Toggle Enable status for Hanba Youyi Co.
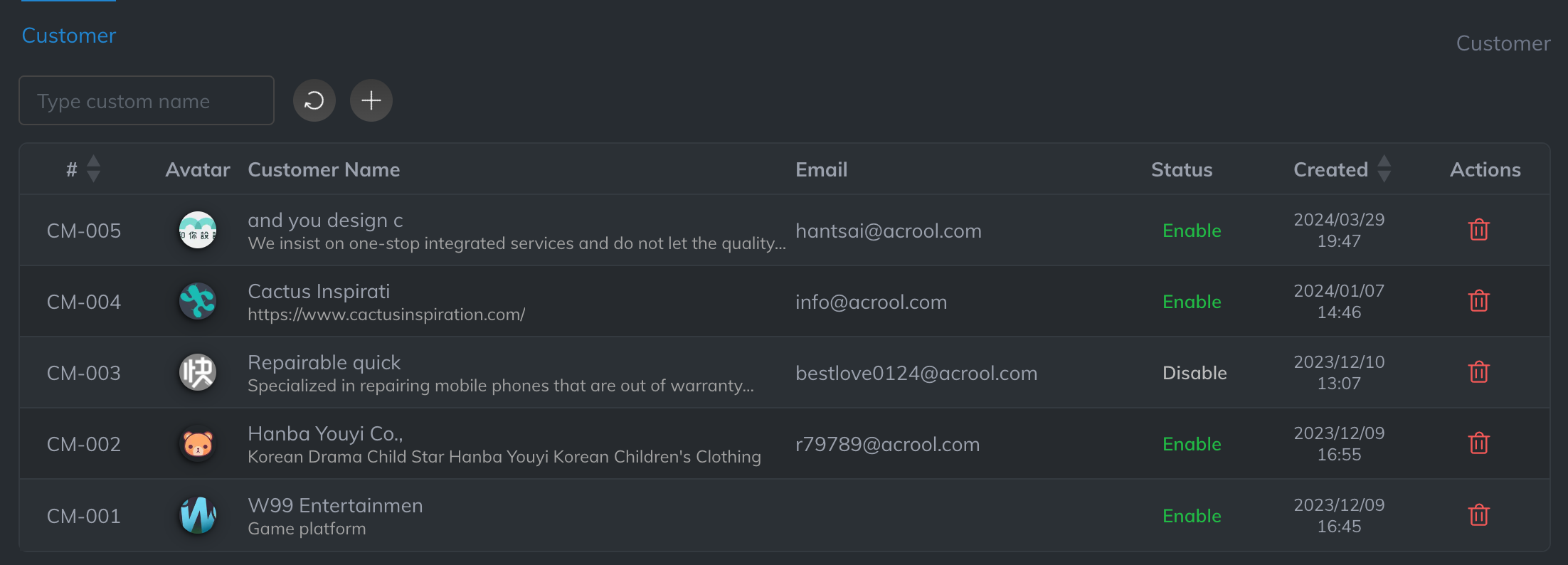 (x=1192, y=444)
